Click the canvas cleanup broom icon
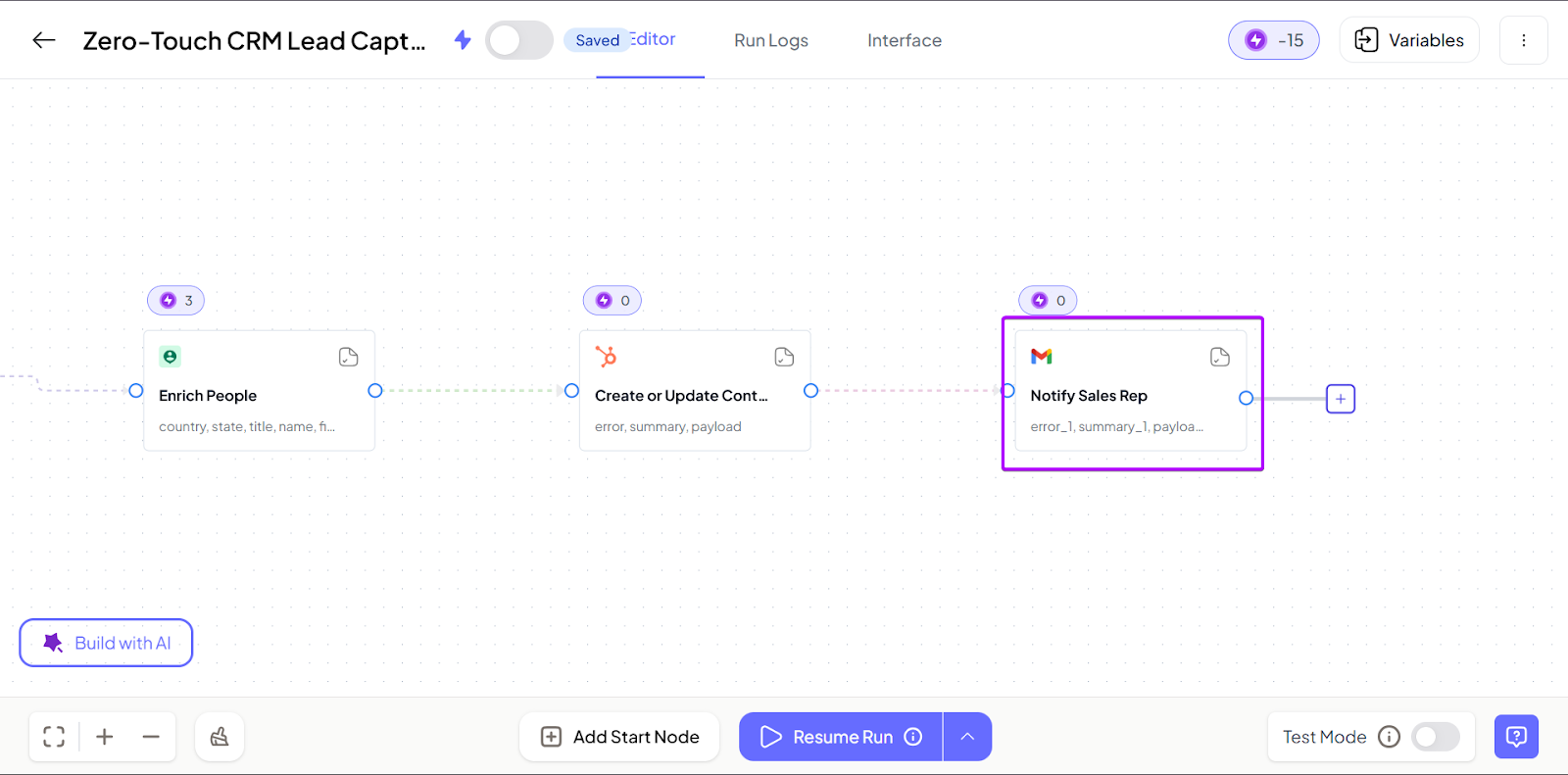Image resolution: width=1568 pixels, height=775 pixels. click(220, 737)
